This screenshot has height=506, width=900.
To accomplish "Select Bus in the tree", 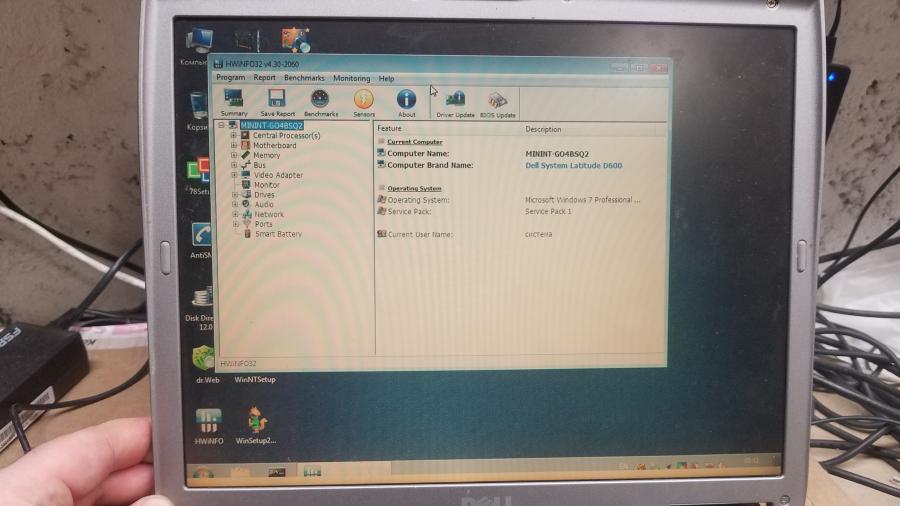I will pos(259,165).
